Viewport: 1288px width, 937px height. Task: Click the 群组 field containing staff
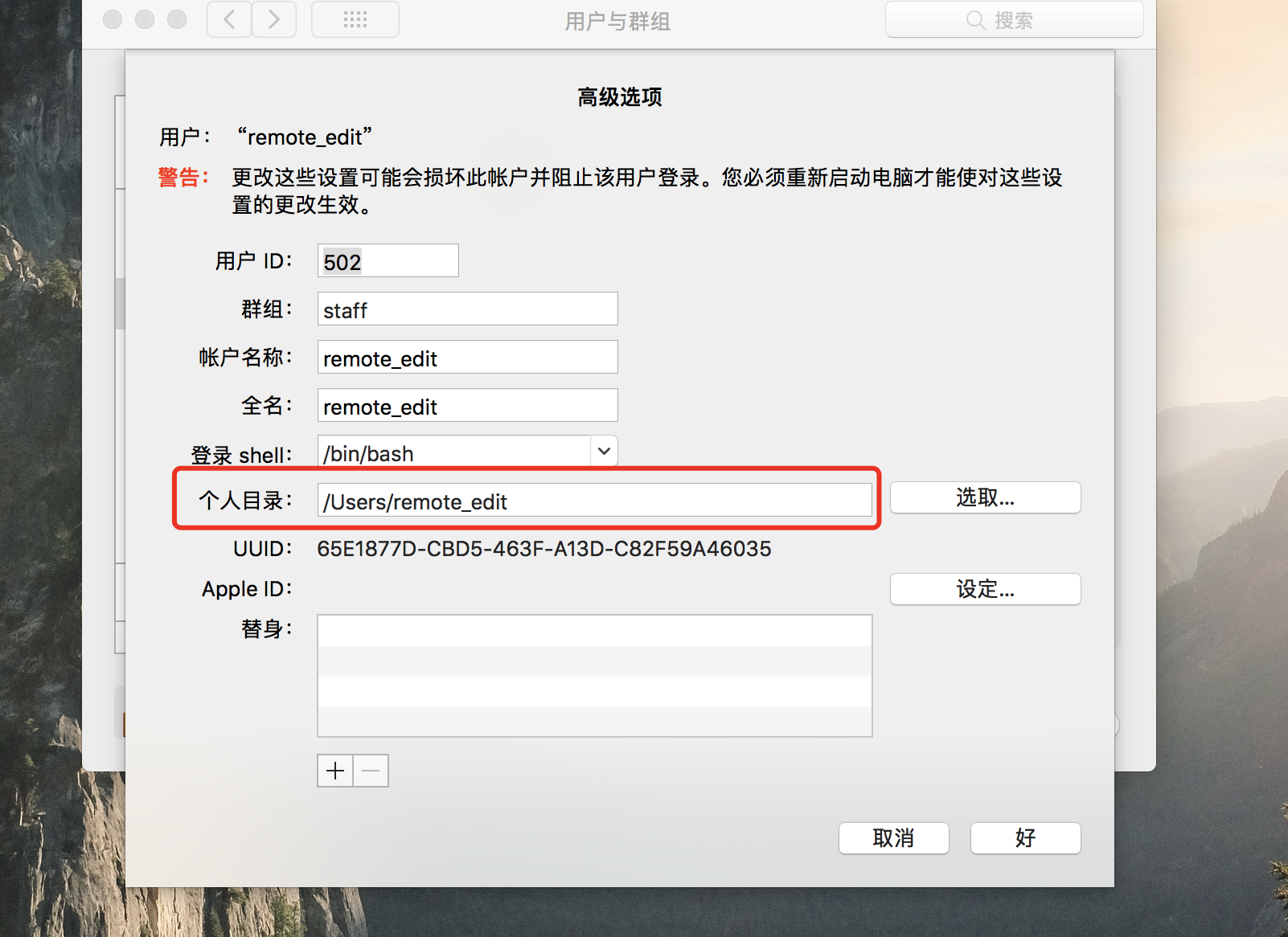(467, 309)
